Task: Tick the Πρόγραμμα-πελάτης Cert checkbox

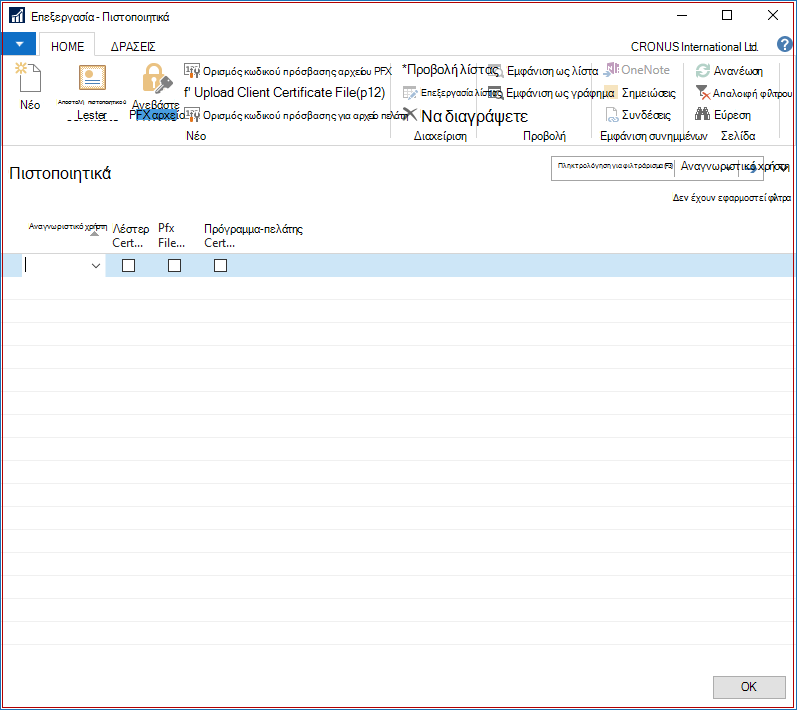Action: pyautogui.click(x=221, y=265)
